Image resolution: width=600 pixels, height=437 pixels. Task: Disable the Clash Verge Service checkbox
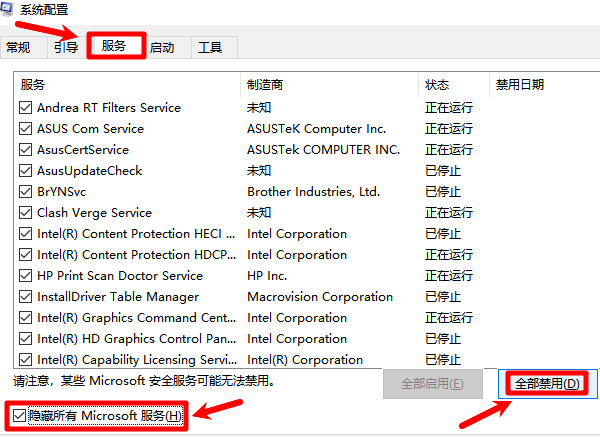tap(26, 213)
